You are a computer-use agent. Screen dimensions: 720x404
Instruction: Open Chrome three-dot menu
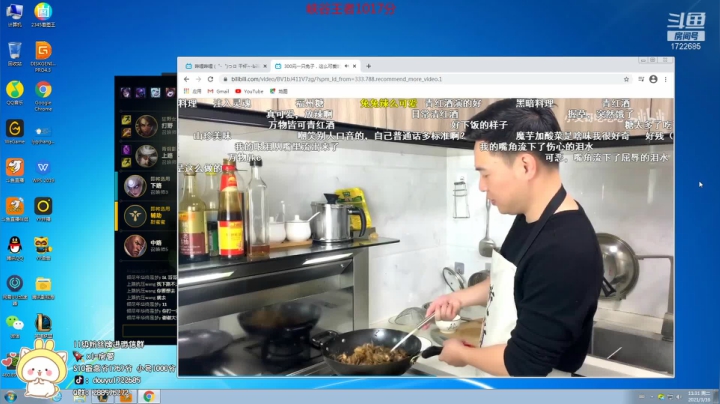(665, 79)
